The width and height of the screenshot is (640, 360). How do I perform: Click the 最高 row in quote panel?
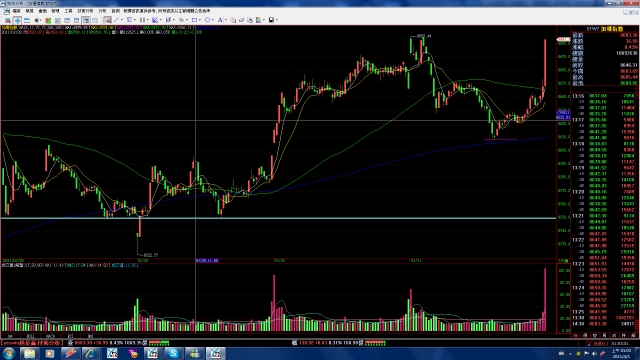pyautogui.click(x=604, y=77)
